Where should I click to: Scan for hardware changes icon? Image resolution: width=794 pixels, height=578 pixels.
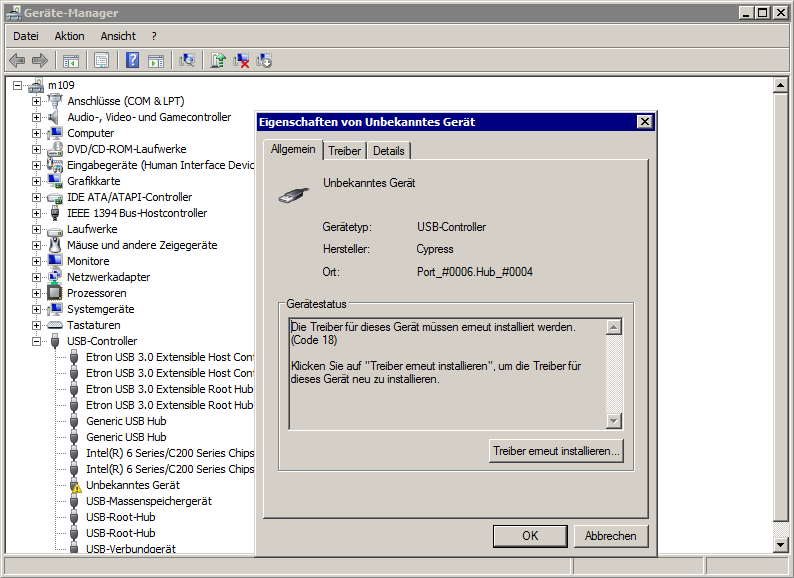tap(187, 61)
